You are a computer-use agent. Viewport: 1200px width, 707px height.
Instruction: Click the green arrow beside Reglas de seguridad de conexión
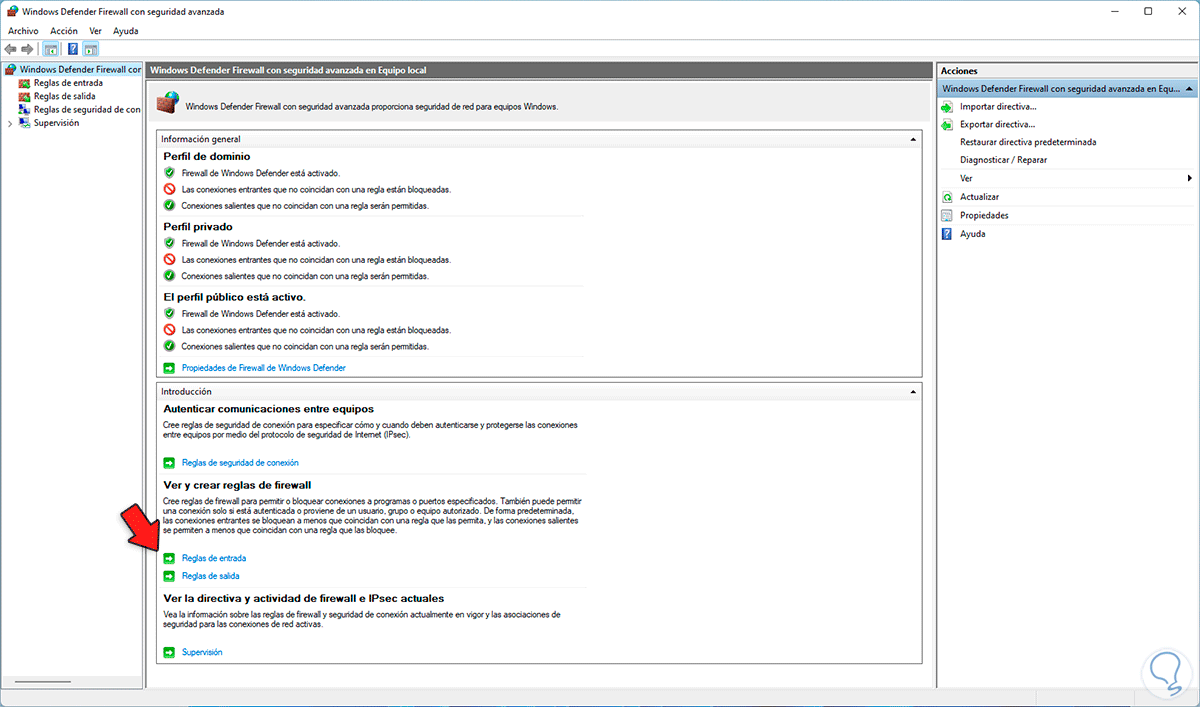169,463
